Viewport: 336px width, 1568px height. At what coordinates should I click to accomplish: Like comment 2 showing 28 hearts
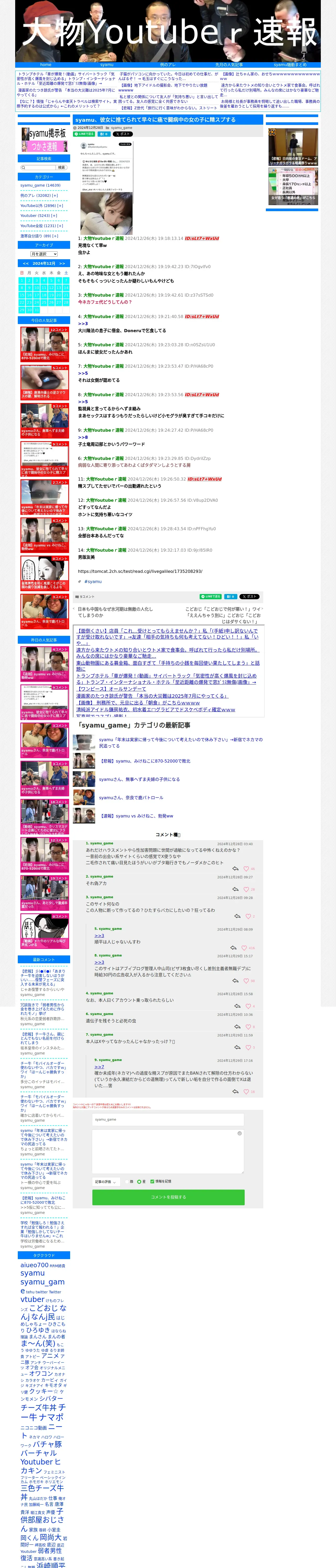pos(246,889)
